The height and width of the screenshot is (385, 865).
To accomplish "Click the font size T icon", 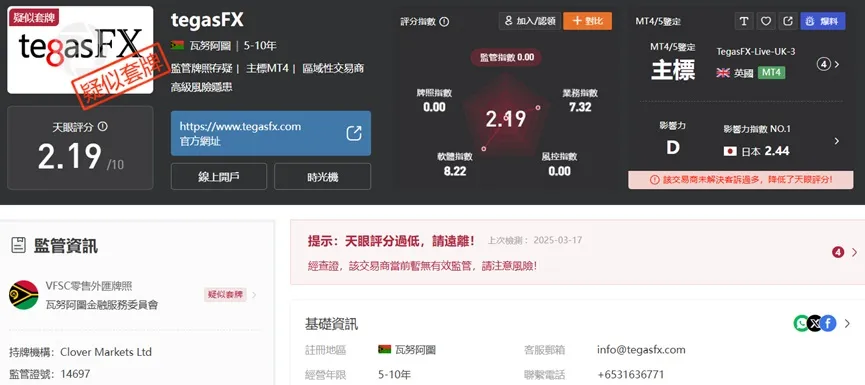I will pyautogui.click(x=744, y=21).
